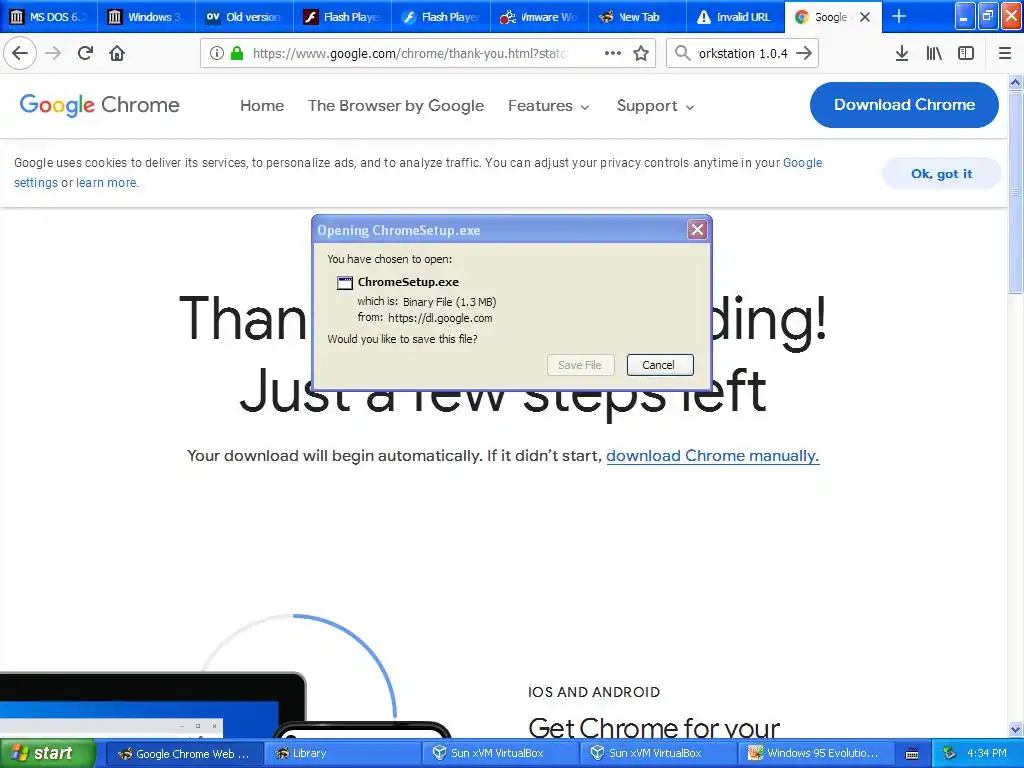This screenshot has width=1024, height=768.
Task: Dismiss cookies with Ok, got it
Action: tap(941, 174)
